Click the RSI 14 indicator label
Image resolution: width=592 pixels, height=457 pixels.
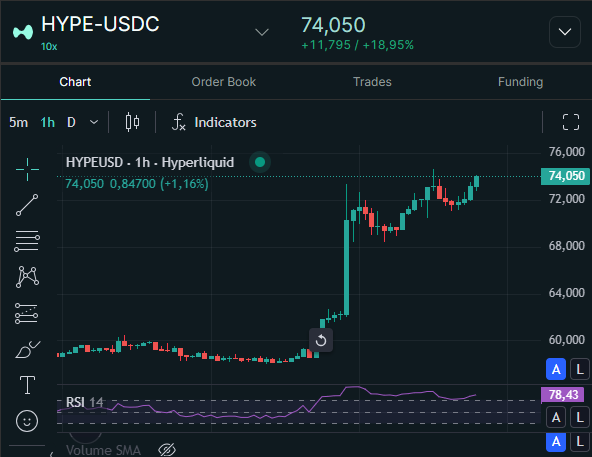(85, 402)
